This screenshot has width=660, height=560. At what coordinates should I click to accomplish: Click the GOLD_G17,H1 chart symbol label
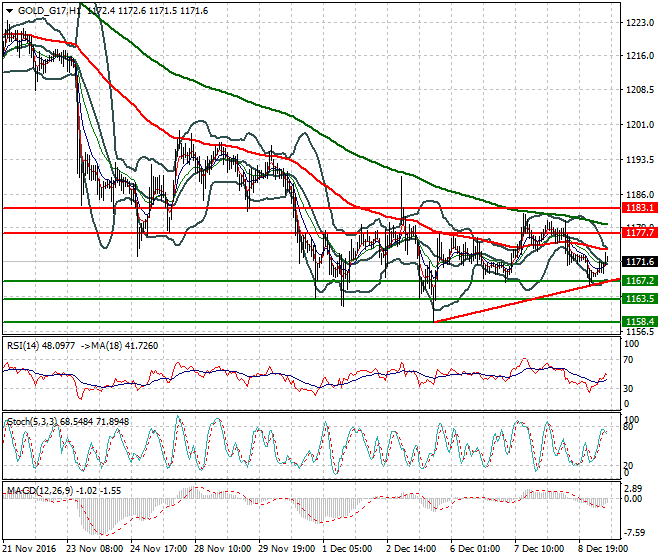[x=49, y=11]
